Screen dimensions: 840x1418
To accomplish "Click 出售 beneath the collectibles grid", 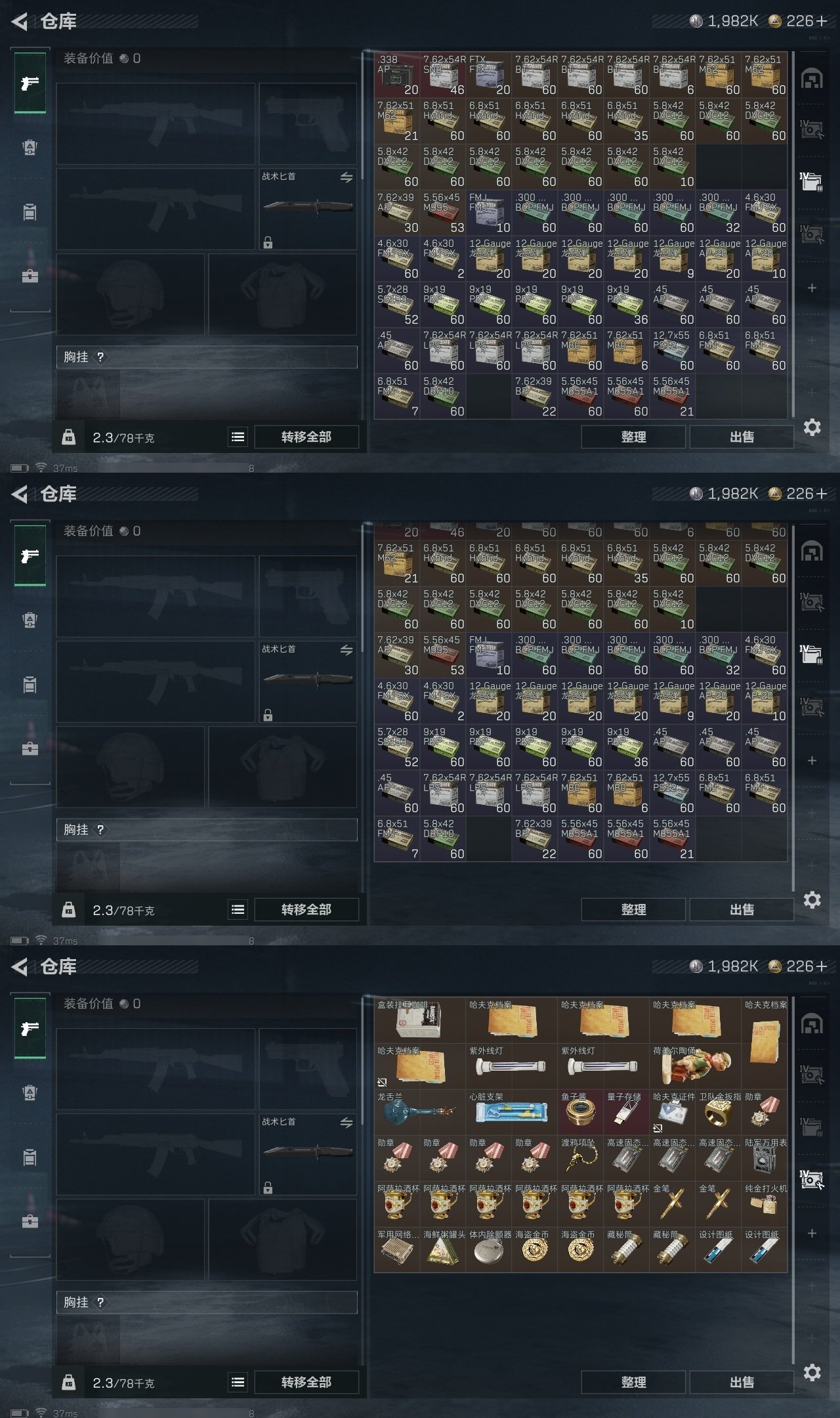I will (742, 1382).
